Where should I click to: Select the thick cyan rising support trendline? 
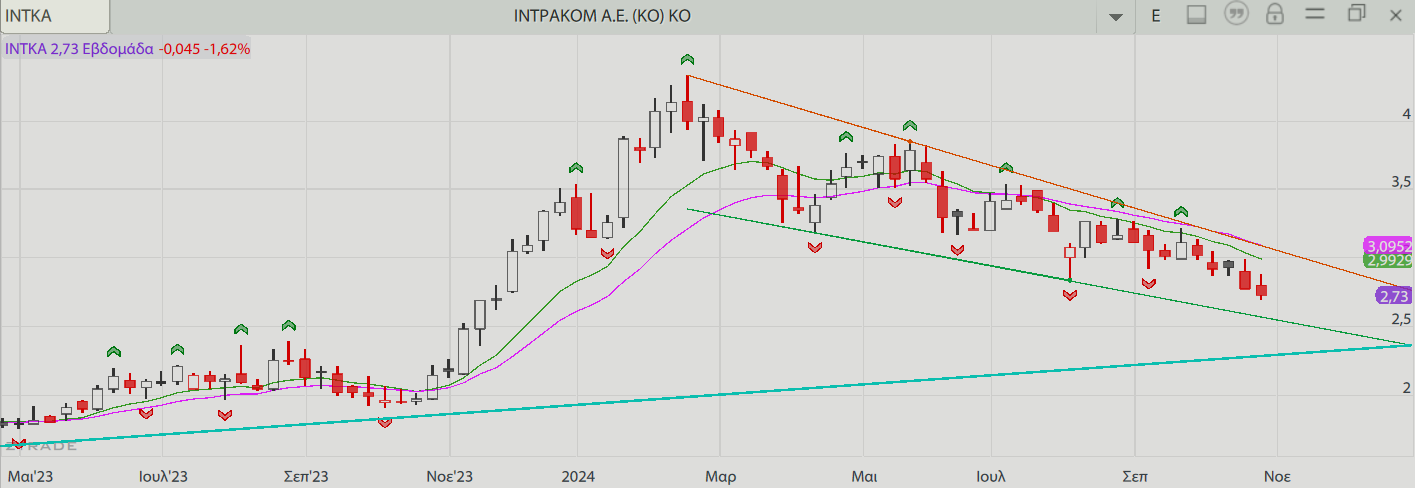(x=707, y=395)
